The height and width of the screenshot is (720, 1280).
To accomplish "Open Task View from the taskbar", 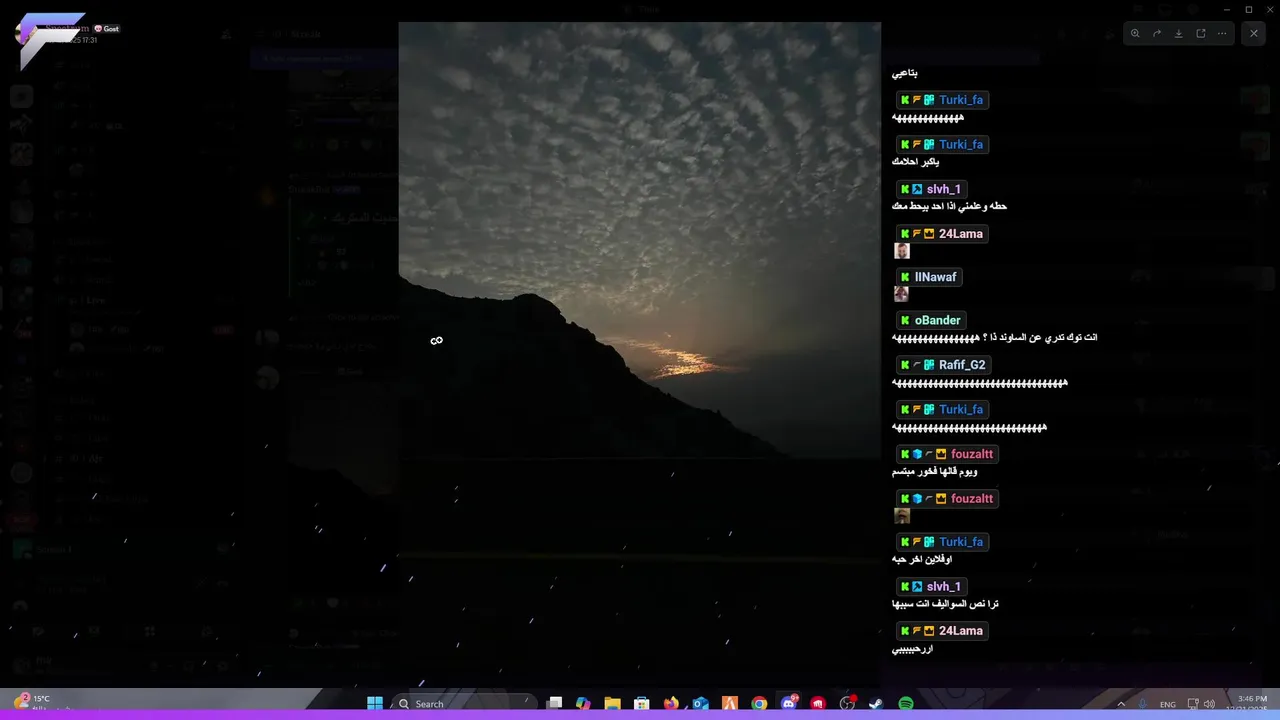I will 555,704.
